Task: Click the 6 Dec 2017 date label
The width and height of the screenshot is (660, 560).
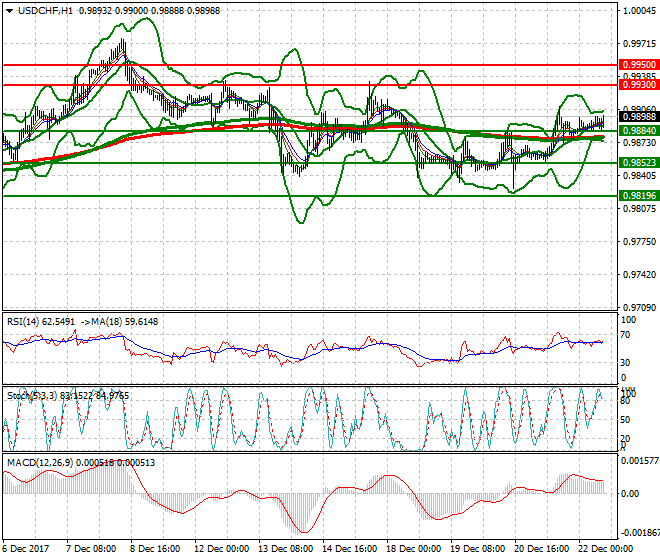Action: pos(25,549)
